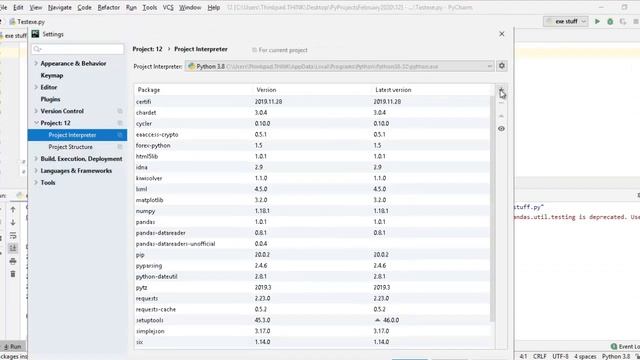Click CRLF line separator in status bar
Viewport: 640px width, 360px height.
click(539, 356)
